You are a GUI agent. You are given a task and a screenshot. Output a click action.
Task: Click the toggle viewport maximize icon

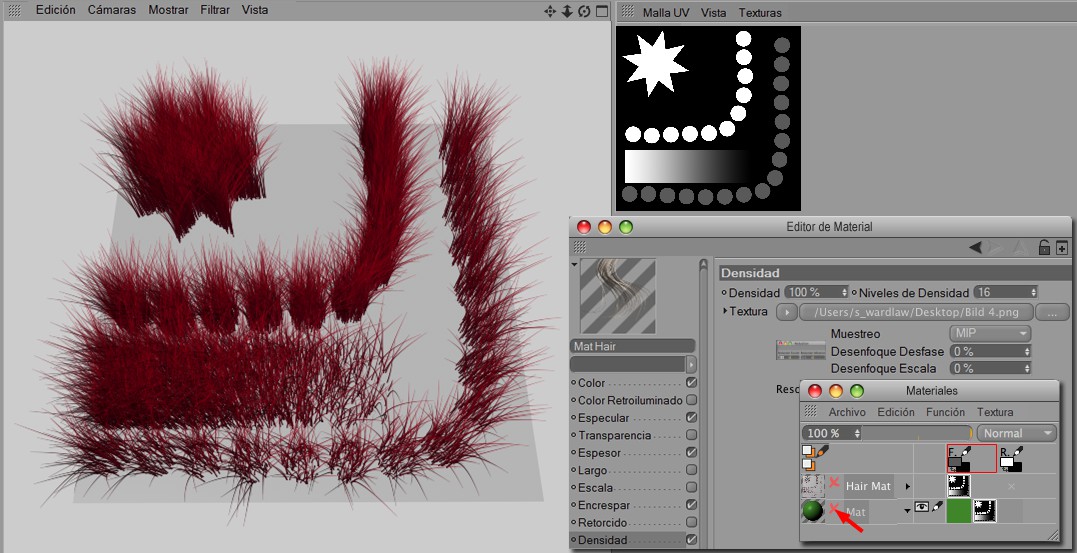point(602,11)
